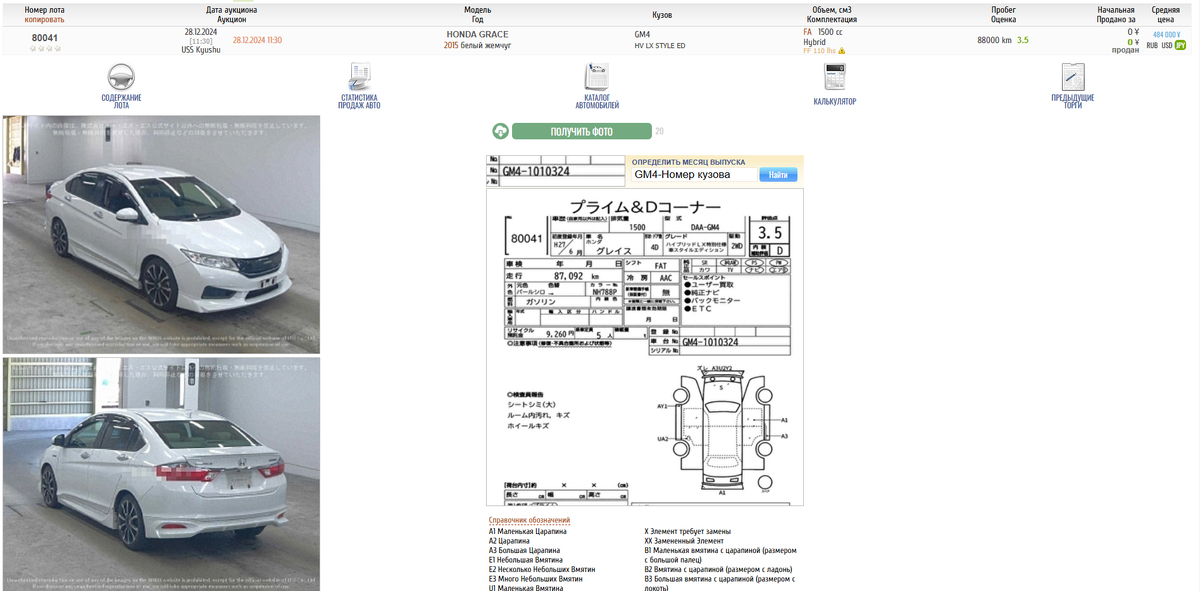Click the E3 Много Небольших Вмятин legend entry
1200x591 pixels.
pos(535,579)
